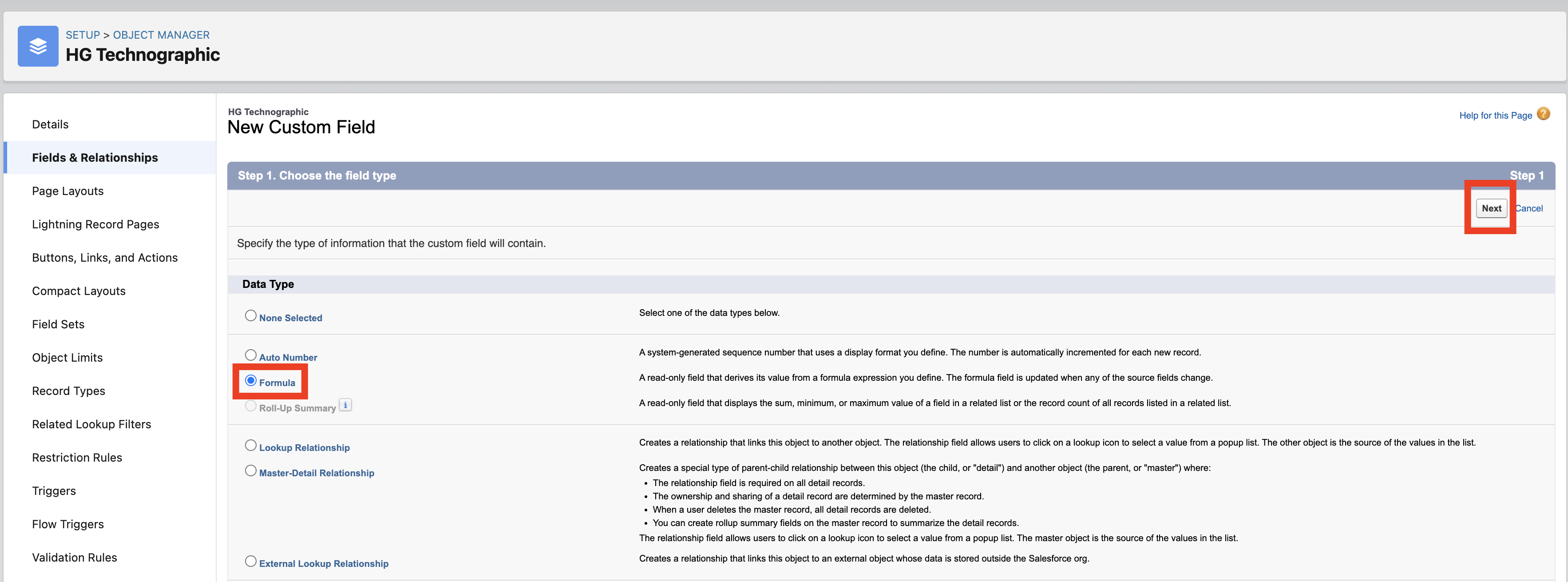Click the Next button

pyautogui.click(x=1491, y=208)
